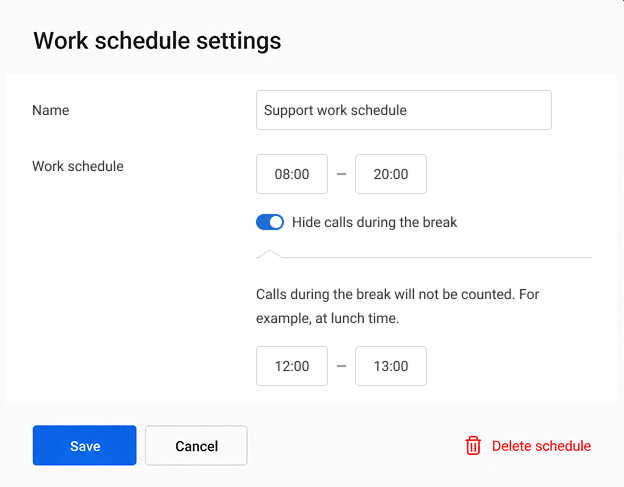Save the work schedule settings
The width and height of the screenshot is (624, 487).
tap(84, 445)
